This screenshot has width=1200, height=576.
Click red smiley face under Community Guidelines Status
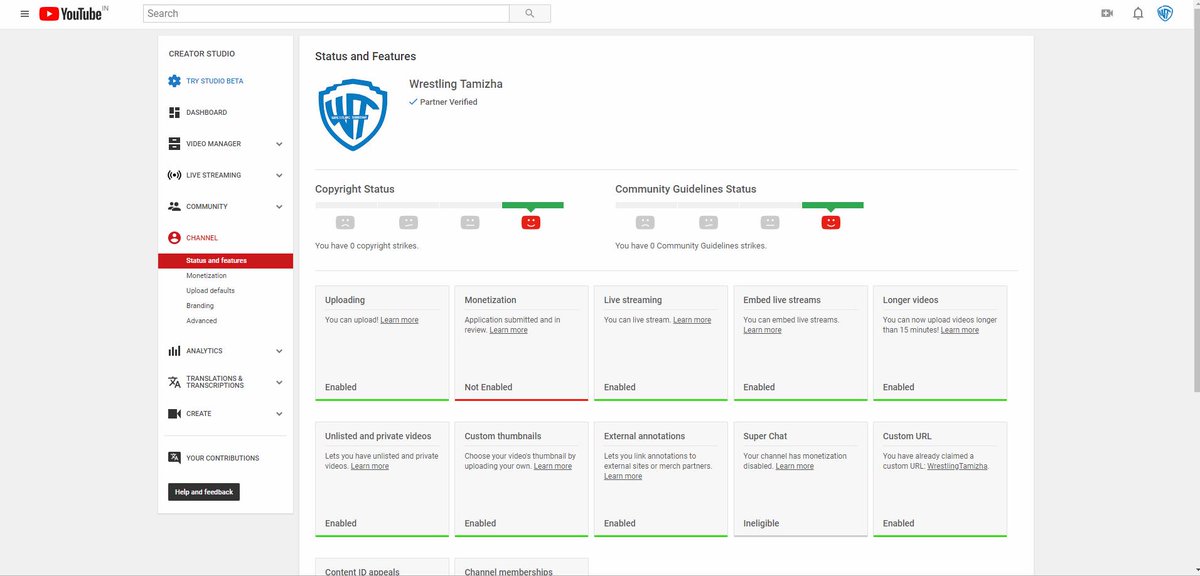(831, 222)
